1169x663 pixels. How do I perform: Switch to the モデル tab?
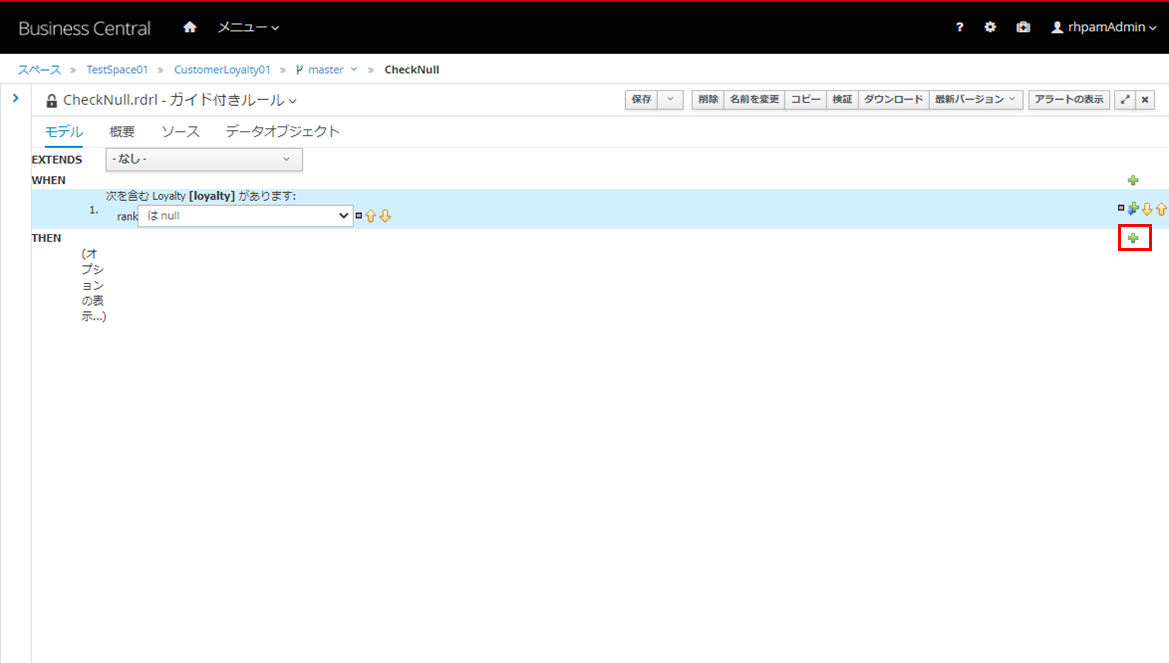[63, 131]
